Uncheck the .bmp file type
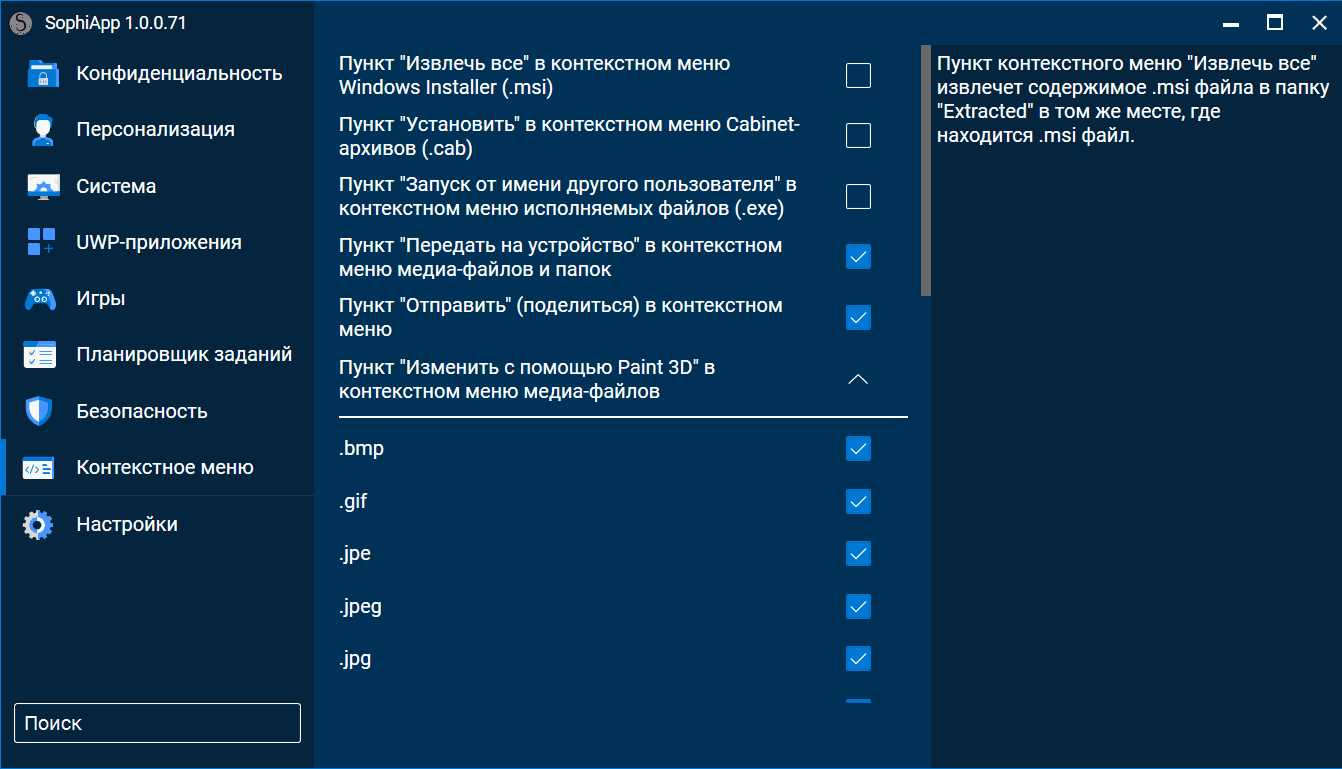The width and height of the screenshot is (1342, 769). 858,449
